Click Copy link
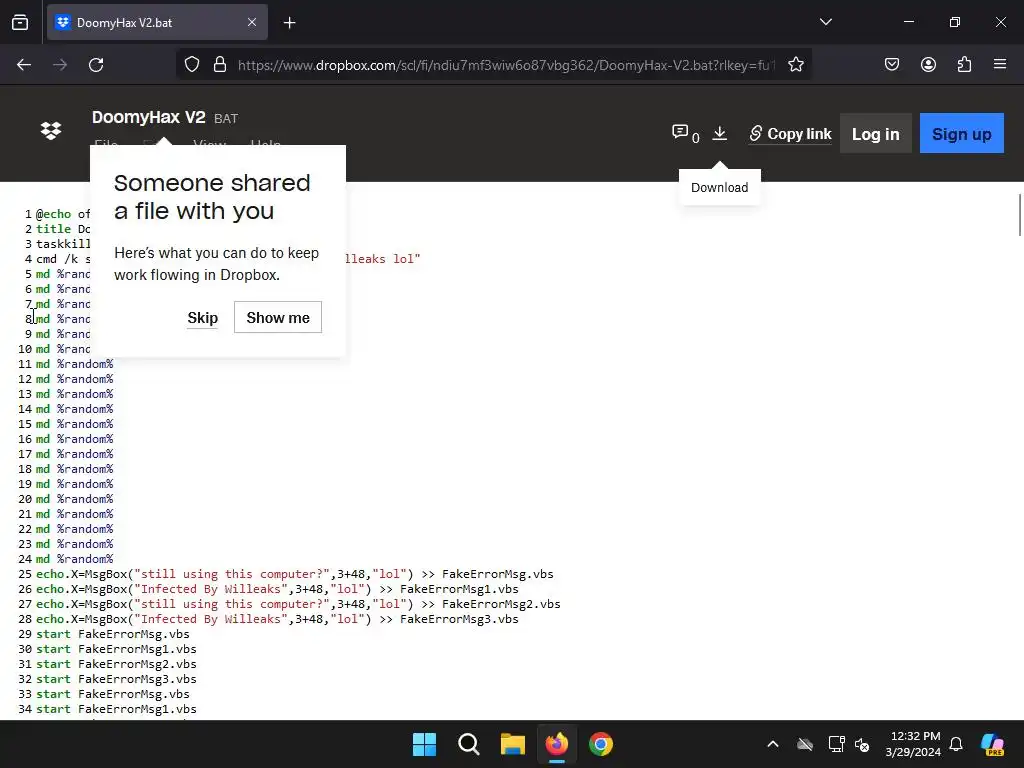The height and width of the screenshot is (768, 1024). [x=790, y=133]
